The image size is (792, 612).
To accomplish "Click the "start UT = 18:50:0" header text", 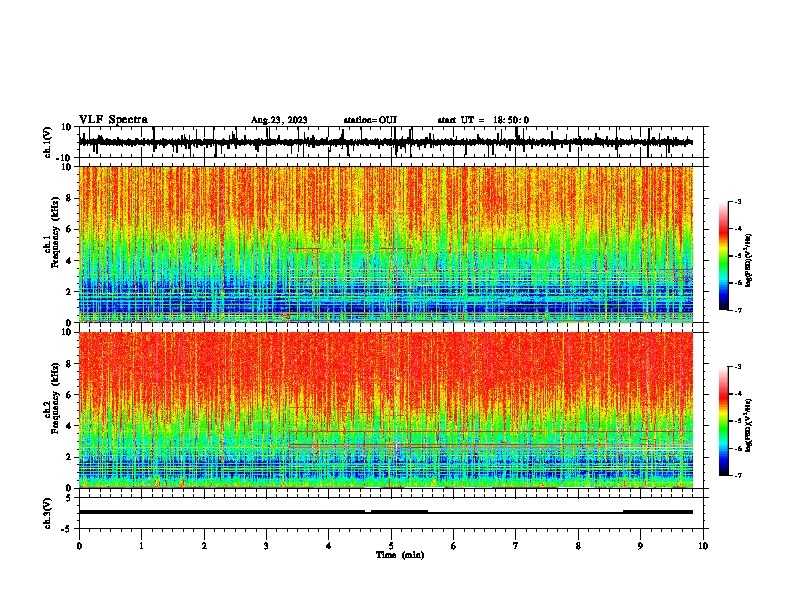I will [483, 120].
